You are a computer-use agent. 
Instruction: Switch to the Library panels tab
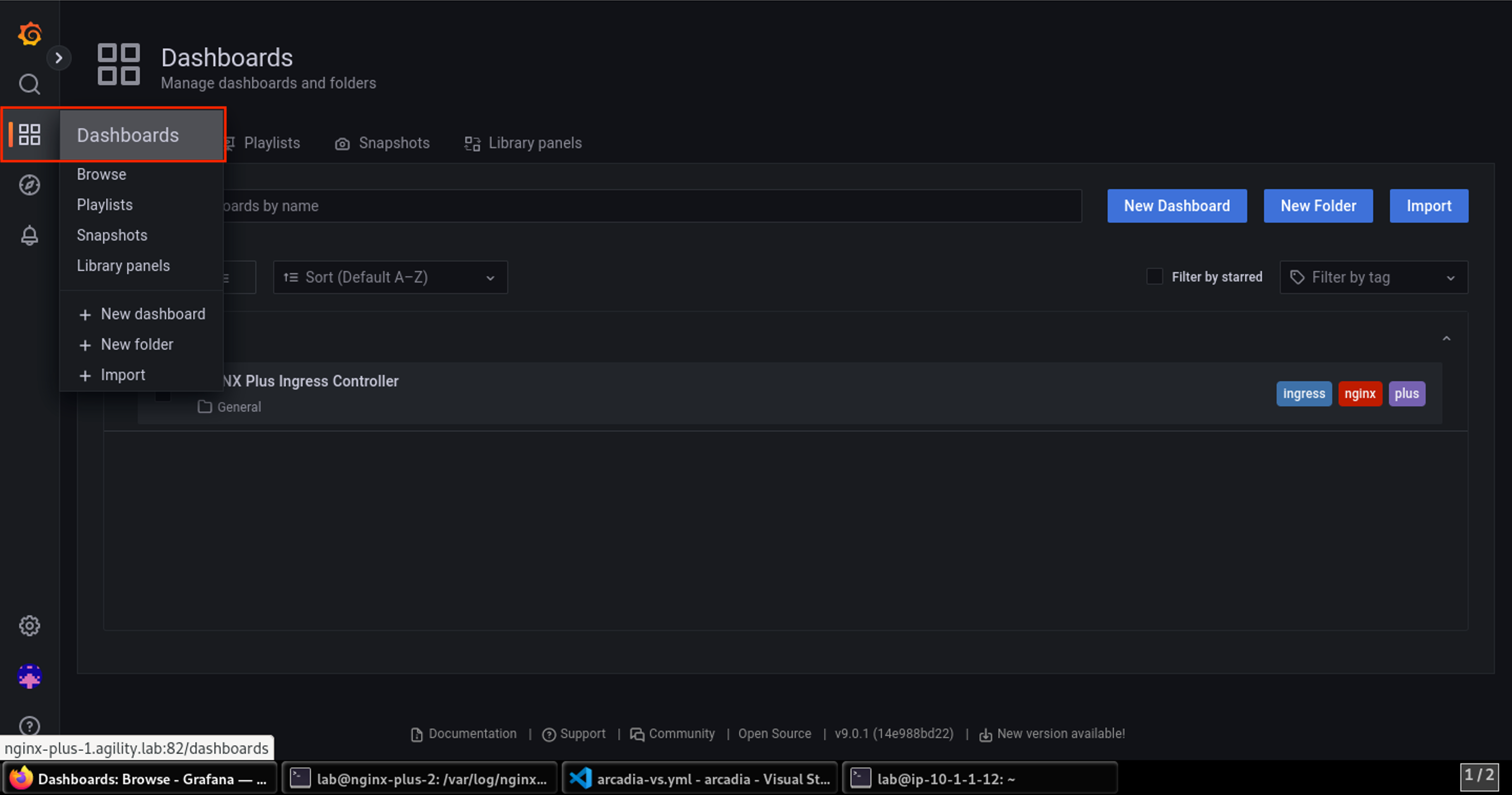click(523, 143)
